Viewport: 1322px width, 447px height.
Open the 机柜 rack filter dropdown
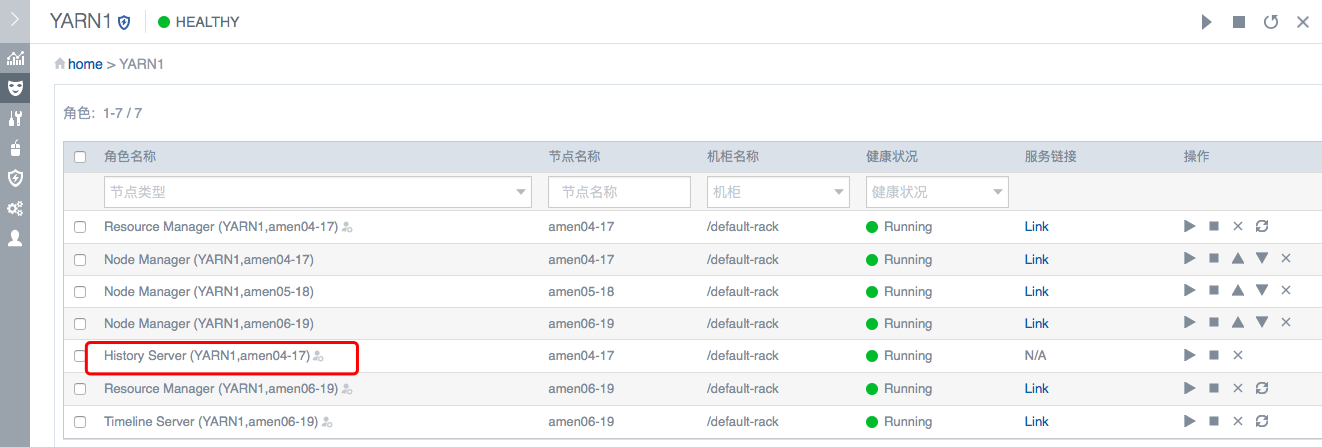tap(778, 192)
